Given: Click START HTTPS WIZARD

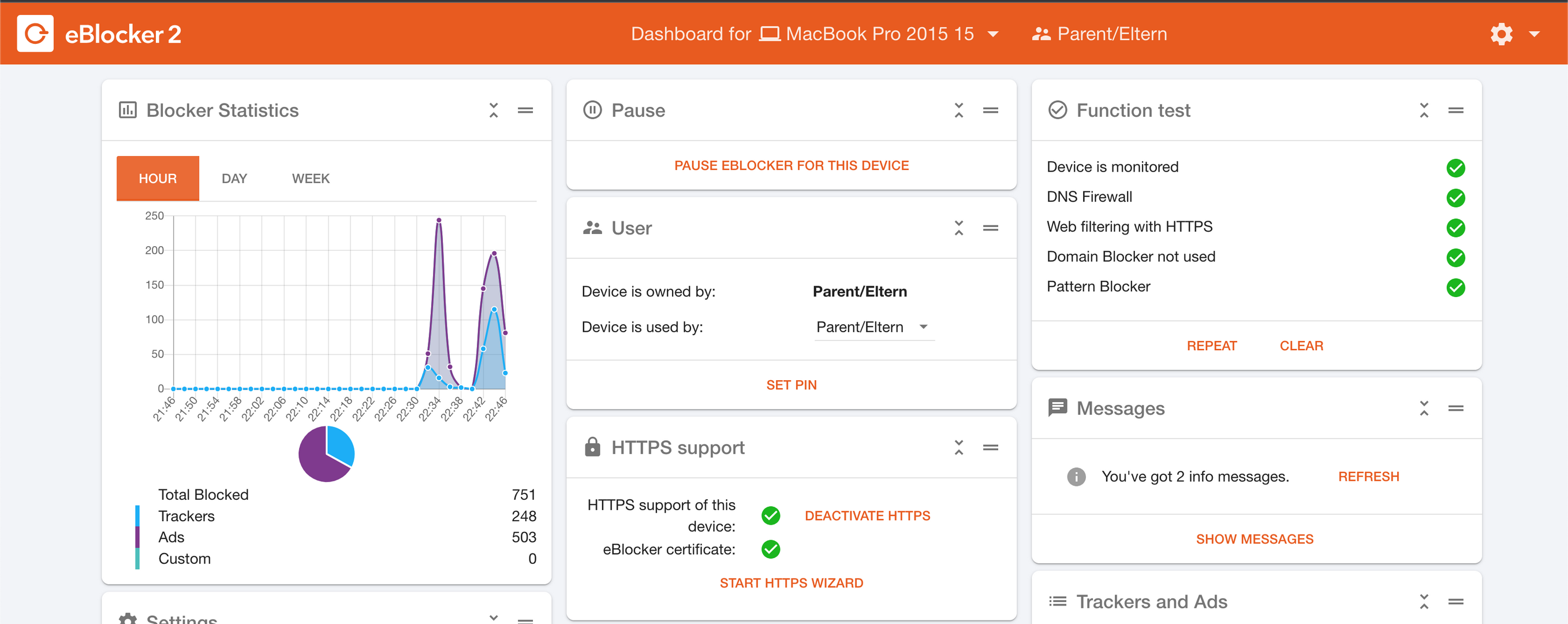Looking at the screenshot, I should (x=792, y=582).
